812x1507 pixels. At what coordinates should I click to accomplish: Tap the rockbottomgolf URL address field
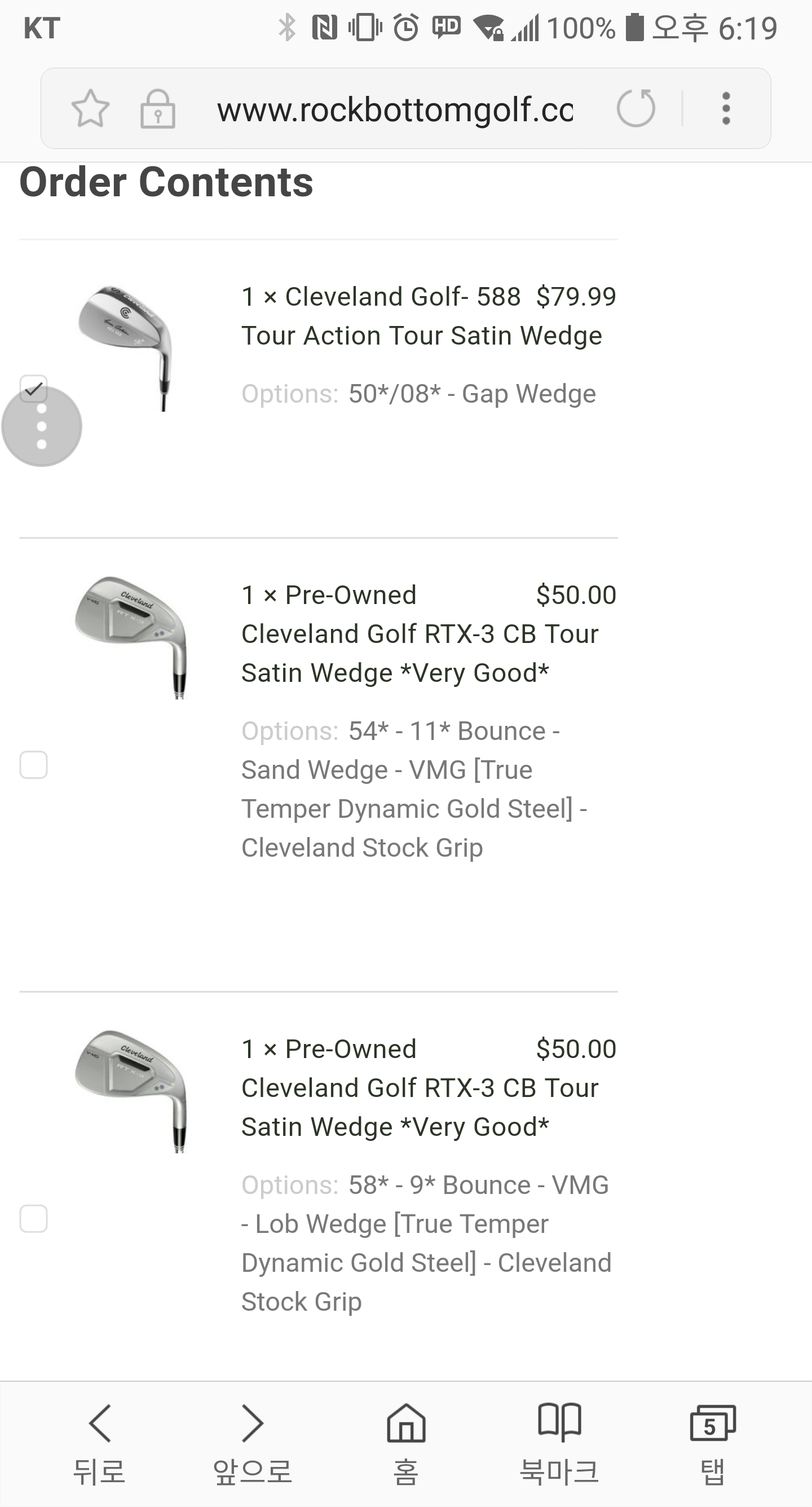click(395, 109)
